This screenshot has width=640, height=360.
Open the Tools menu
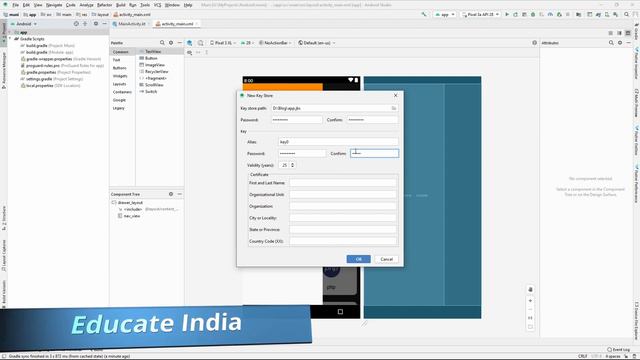tap(145, 5)
